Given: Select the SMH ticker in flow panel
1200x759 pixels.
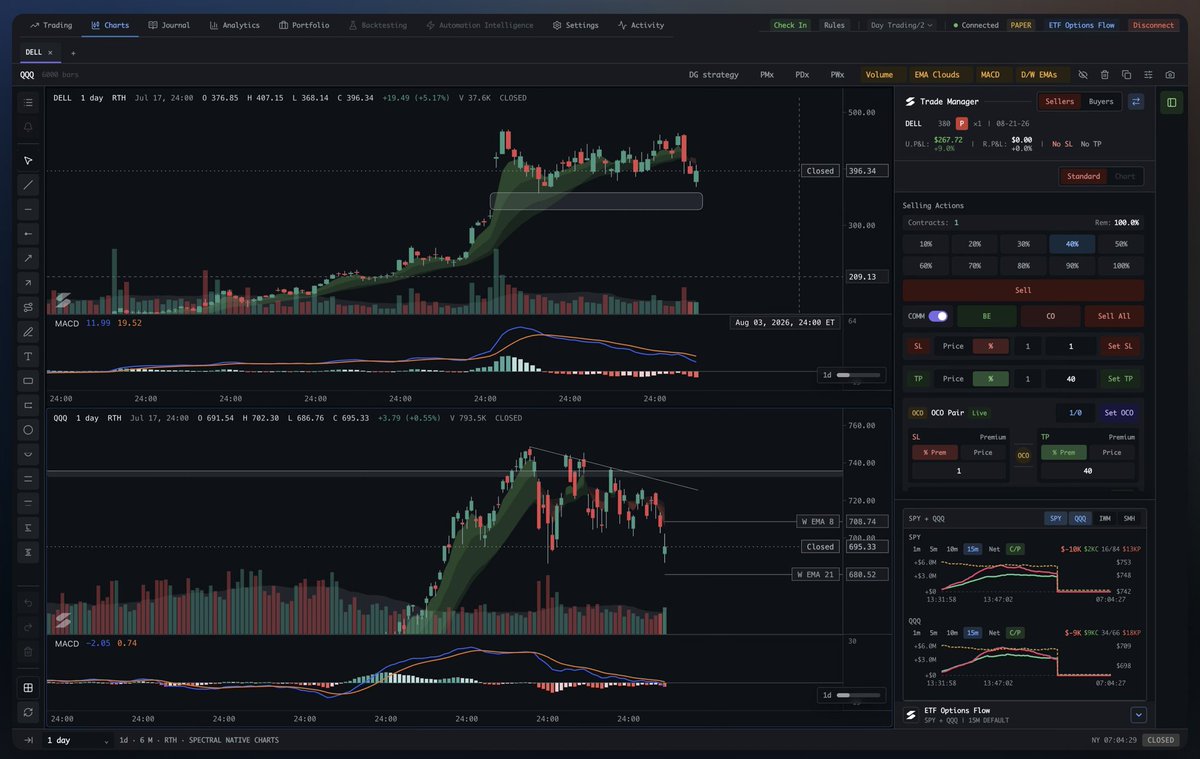Looking at the screenshot, I should click(x=1129, y=518).
